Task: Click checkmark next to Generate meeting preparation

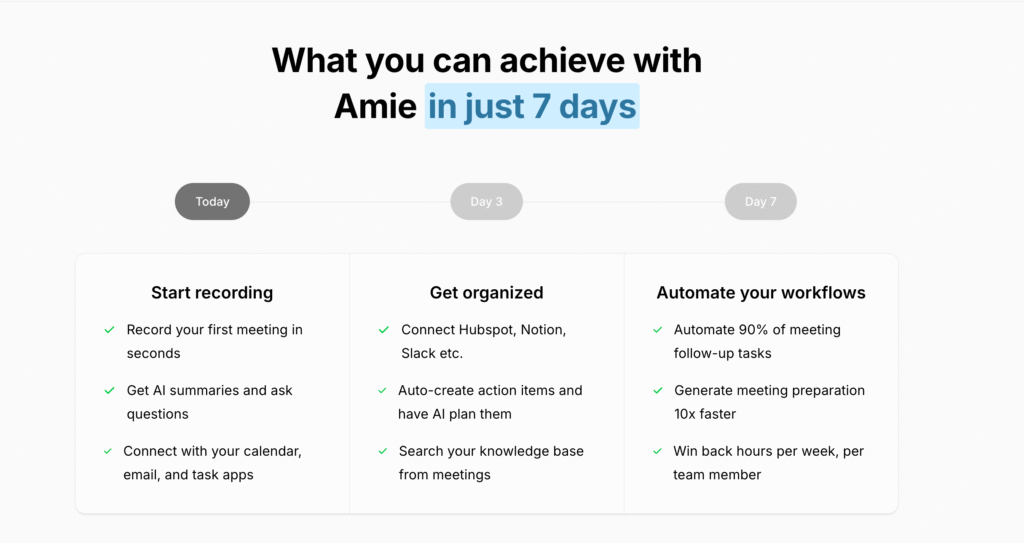Action: point(658,391)
